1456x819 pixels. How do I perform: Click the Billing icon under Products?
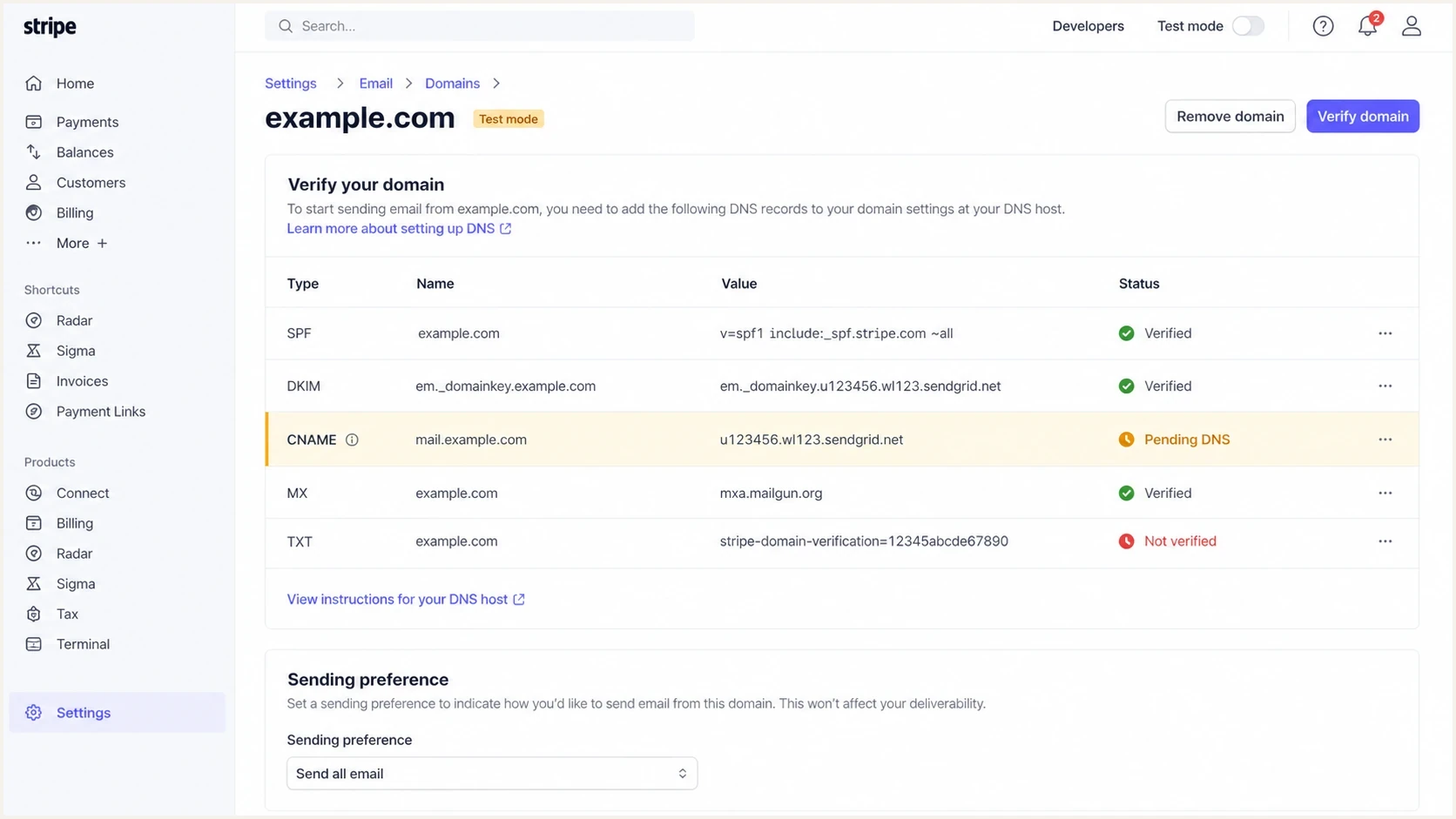tap(34, 523)
